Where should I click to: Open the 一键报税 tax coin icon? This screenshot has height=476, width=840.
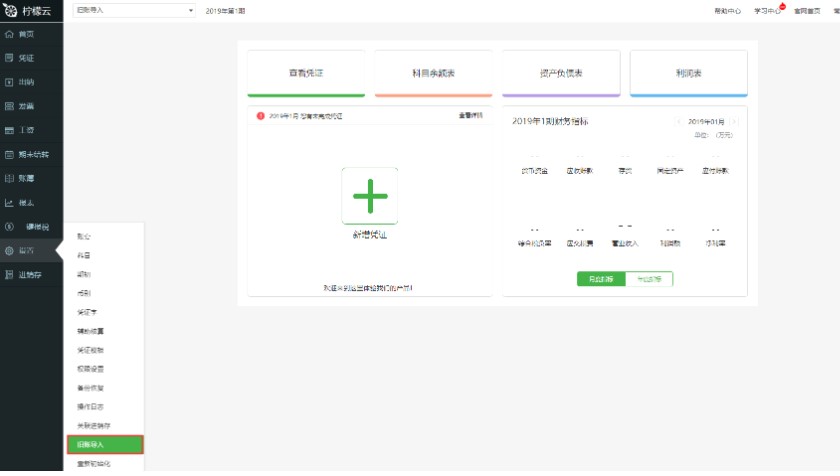[9, 226]
